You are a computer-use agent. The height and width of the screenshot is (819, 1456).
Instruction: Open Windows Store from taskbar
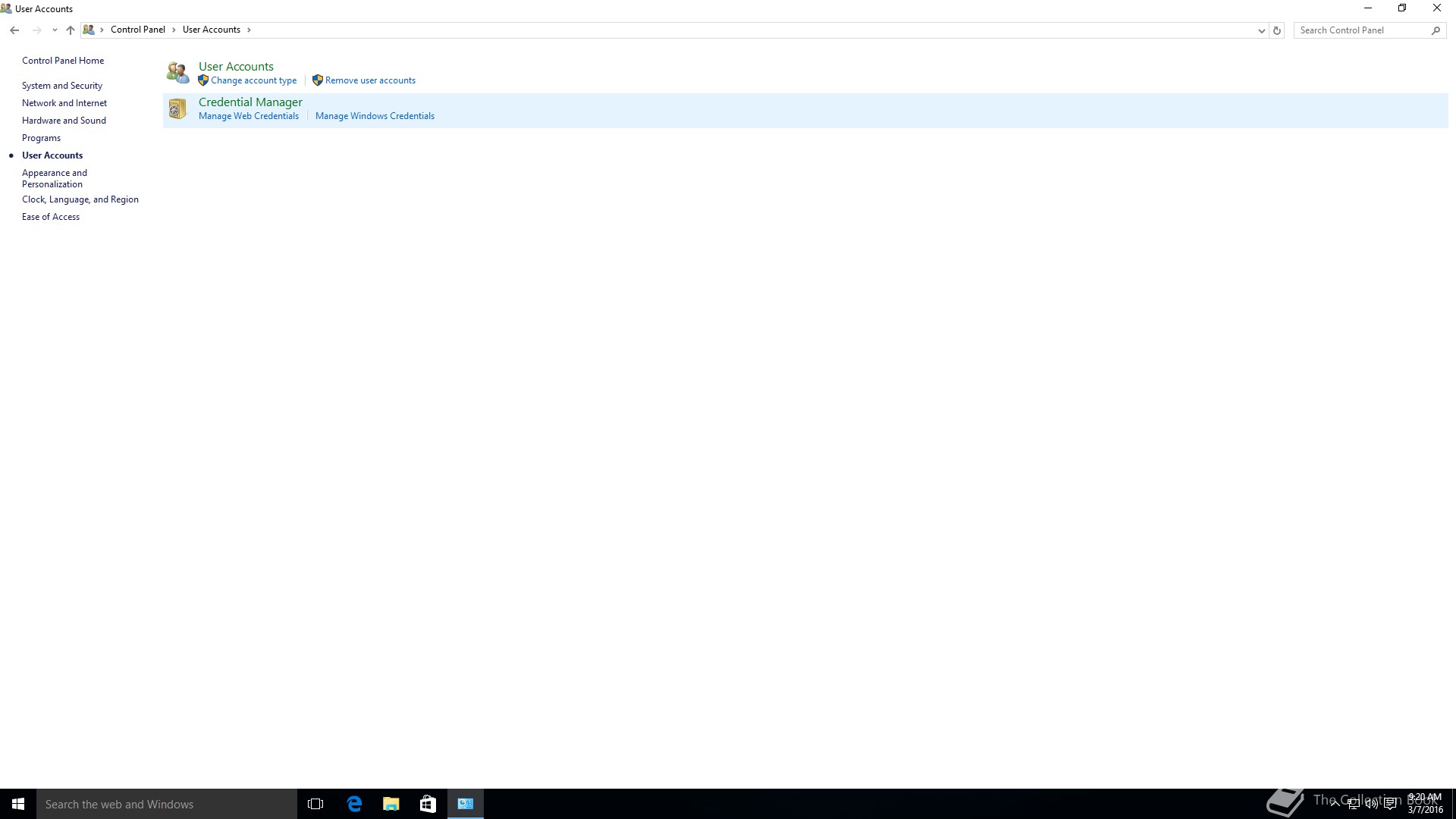coord(428,804)
